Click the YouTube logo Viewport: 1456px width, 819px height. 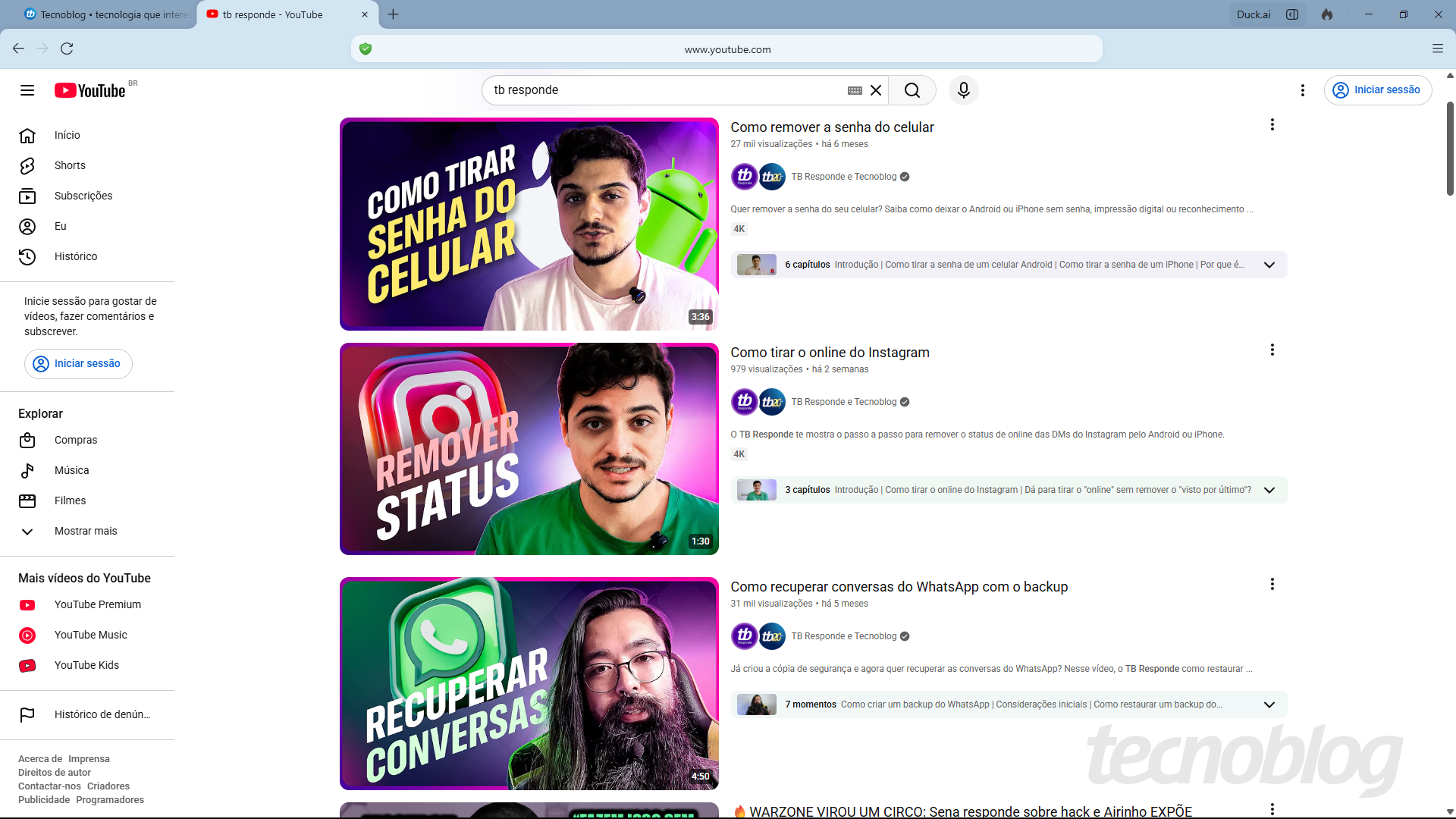point(90,90)
